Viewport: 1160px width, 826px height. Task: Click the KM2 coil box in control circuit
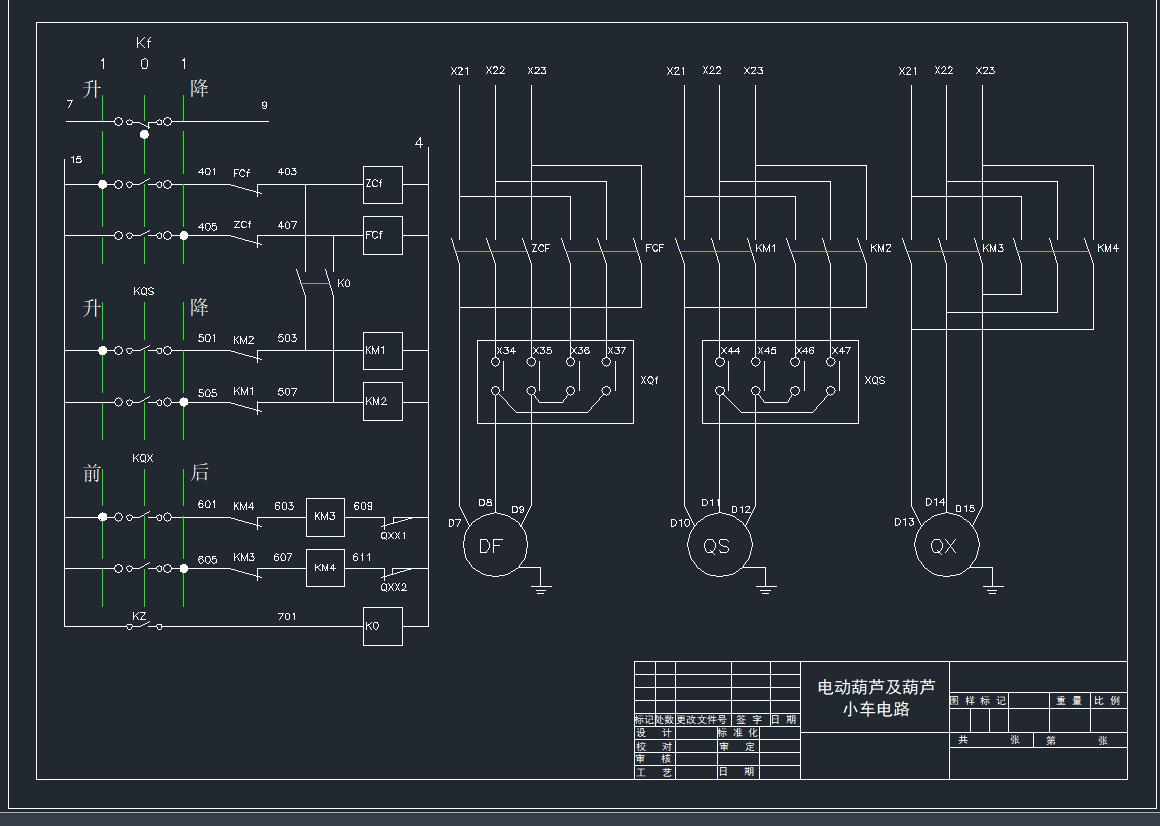point(382,401)
